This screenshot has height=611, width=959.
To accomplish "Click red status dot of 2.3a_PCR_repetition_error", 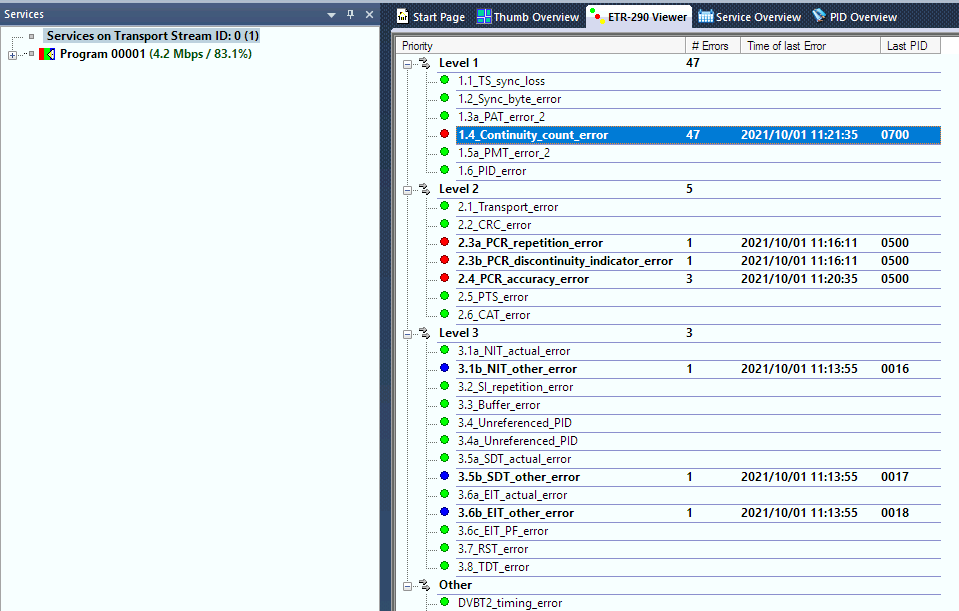I will (445, 242).
